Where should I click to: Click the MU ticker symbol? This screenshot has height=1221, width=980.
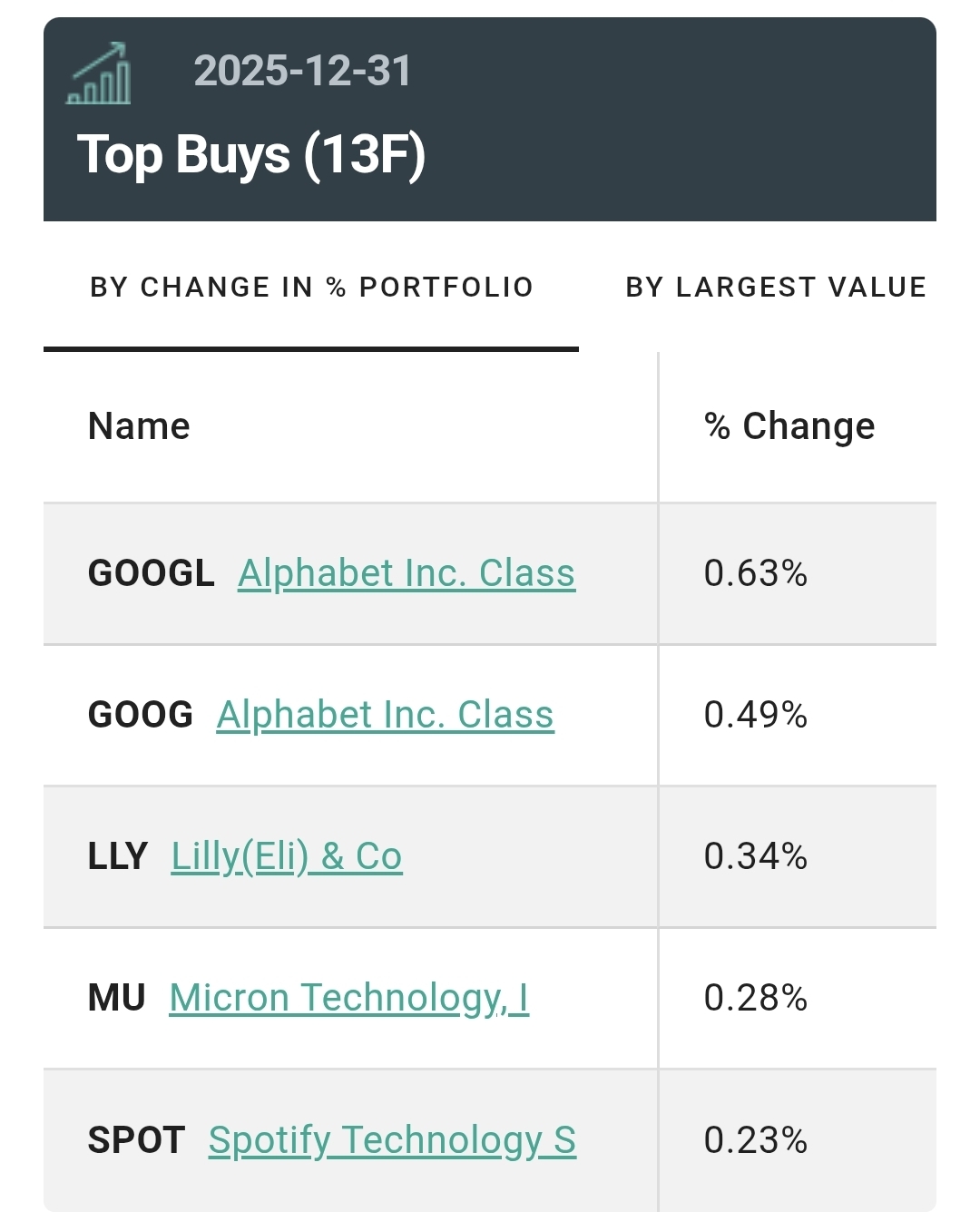click(x=117, y=998)
